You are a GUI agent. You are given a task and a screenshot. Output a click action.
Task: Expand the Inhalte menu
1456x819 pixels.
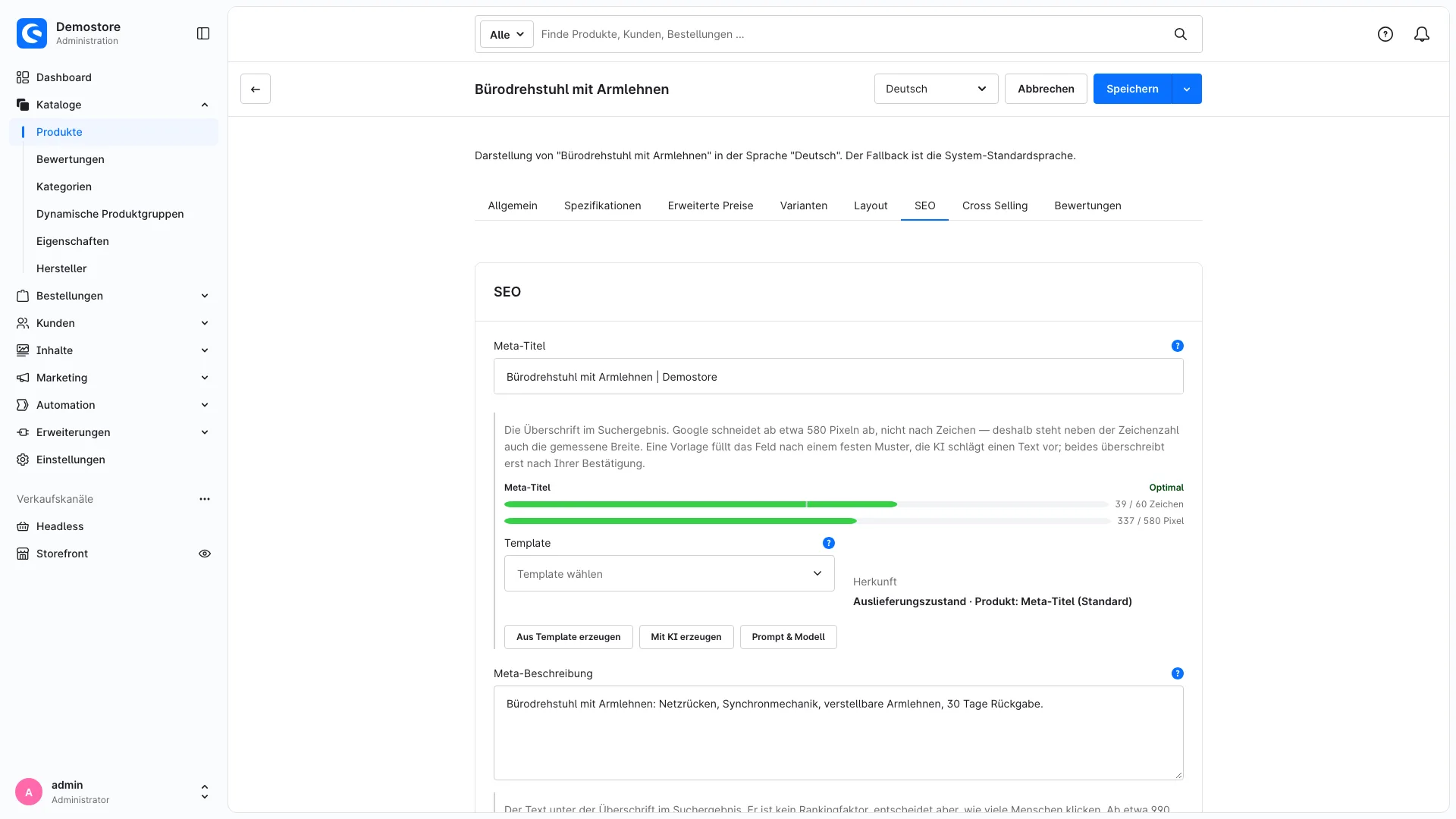205,350
